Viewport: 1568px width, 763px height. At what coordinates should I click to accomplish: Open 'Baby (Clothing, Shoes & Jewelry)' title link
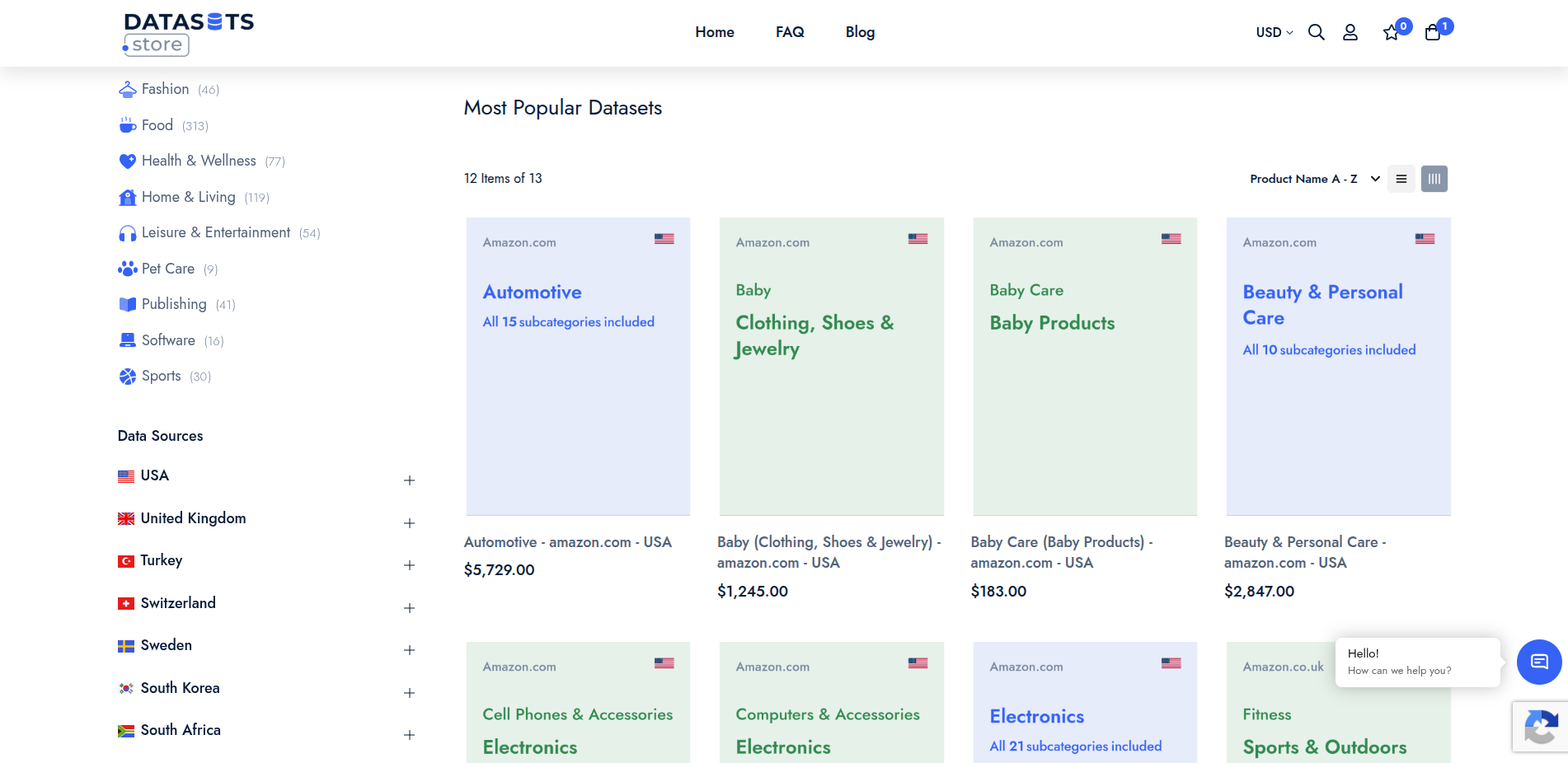tap(829, 552)
